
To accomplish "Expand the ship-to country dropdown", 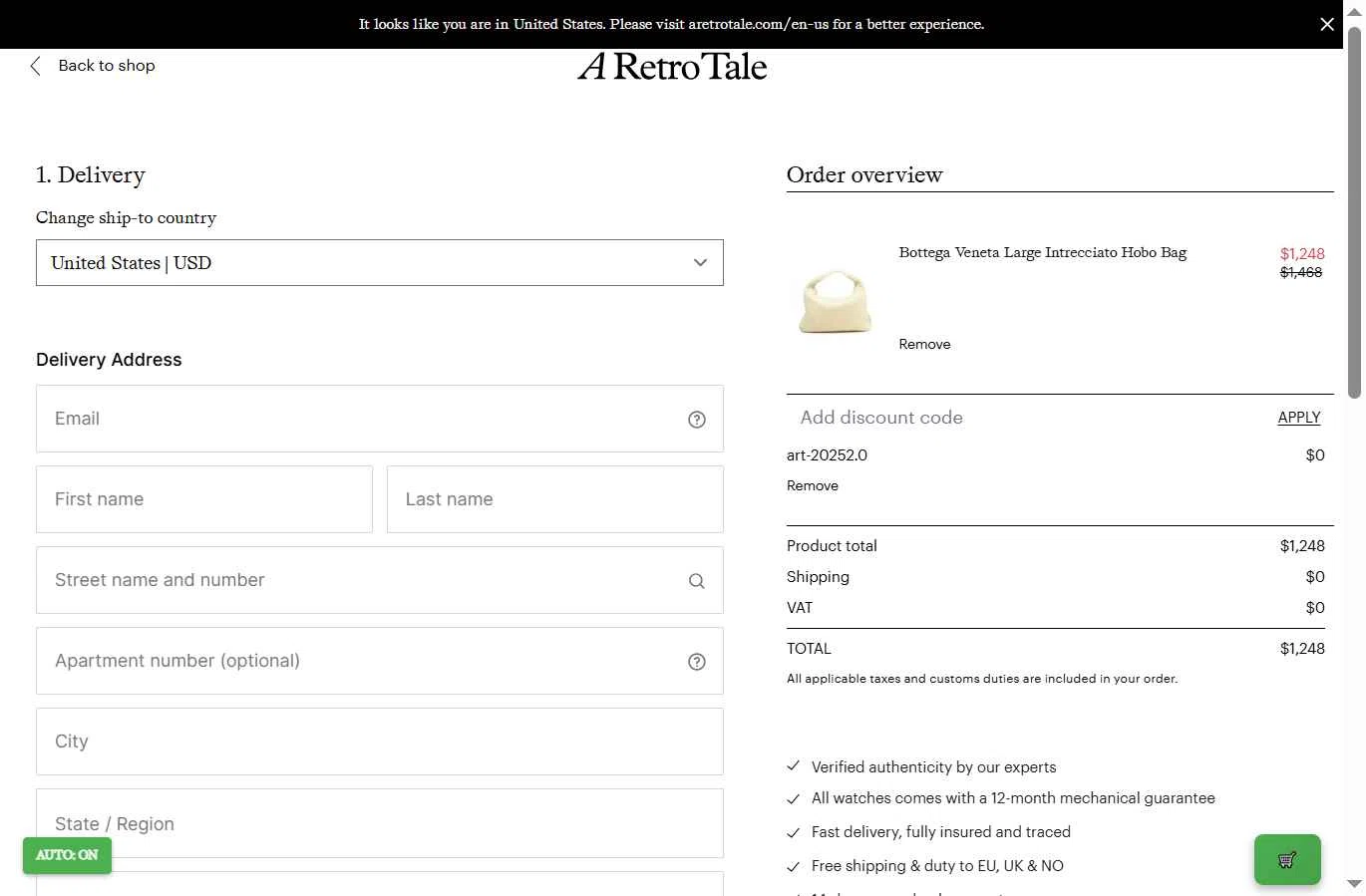I will click(x=380, y=262).
